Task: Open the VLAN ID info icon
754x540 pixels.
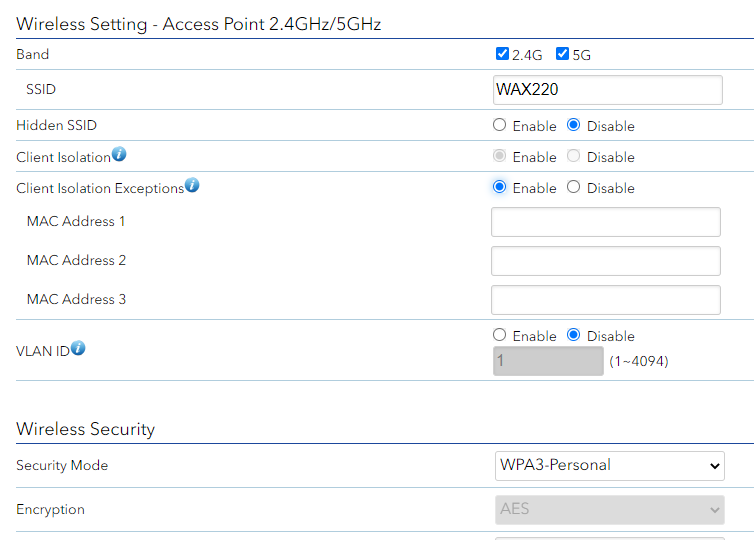Action: (x=78, y=348)
